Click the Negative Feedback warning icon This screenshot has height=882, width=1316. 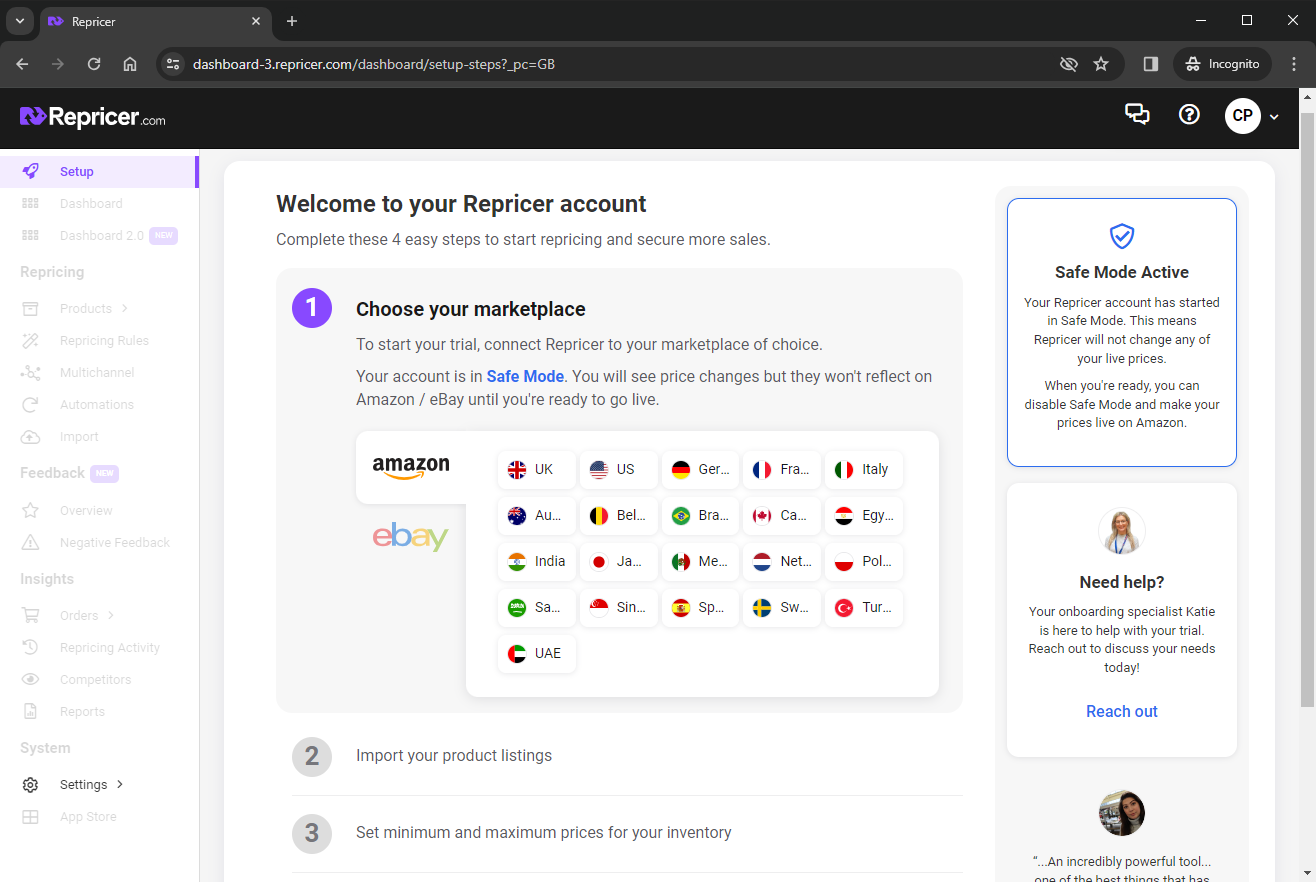click(31, 542)
